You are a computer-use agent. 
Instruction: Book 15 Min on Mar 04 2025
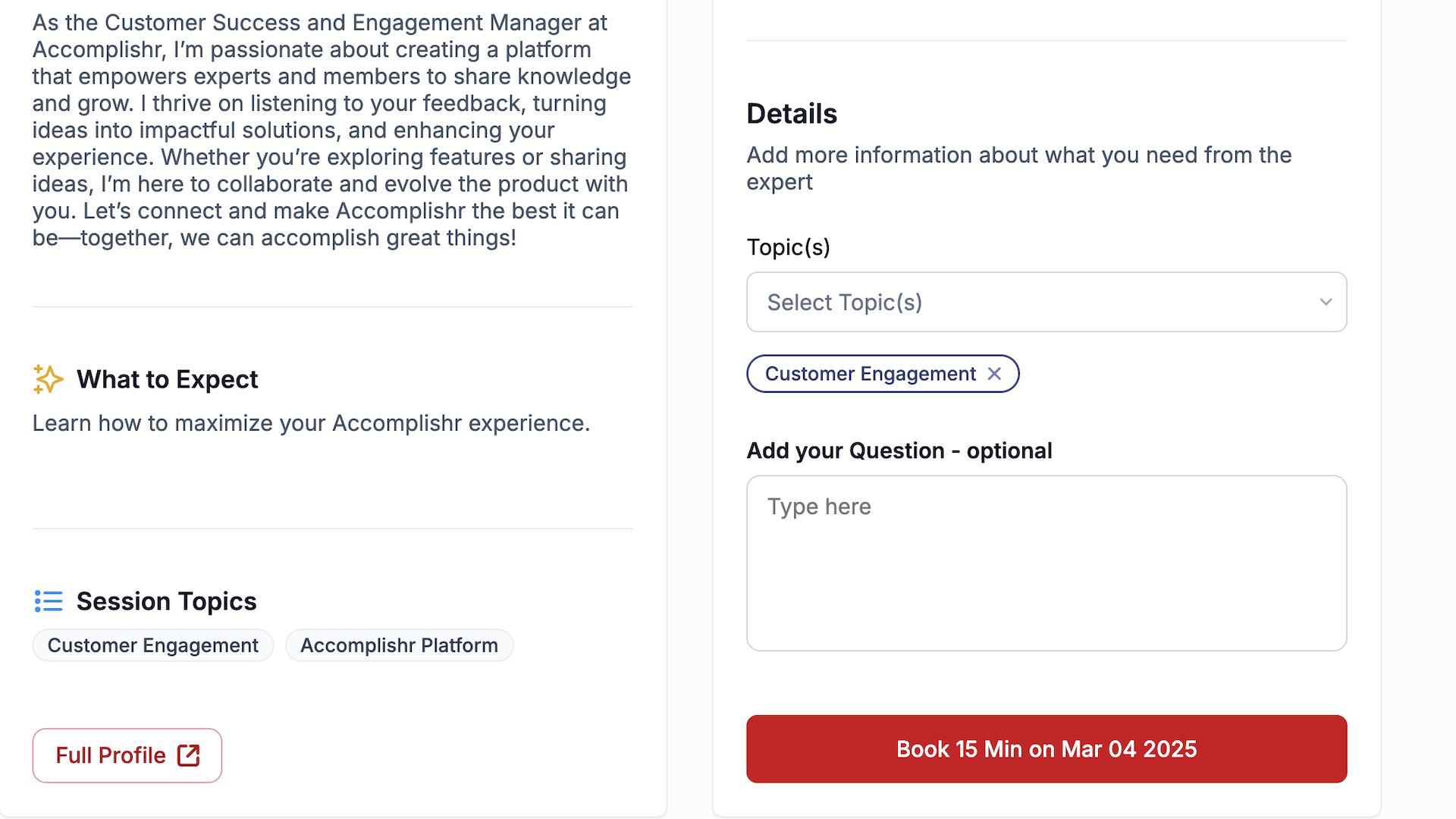(x=1046, y=749)
